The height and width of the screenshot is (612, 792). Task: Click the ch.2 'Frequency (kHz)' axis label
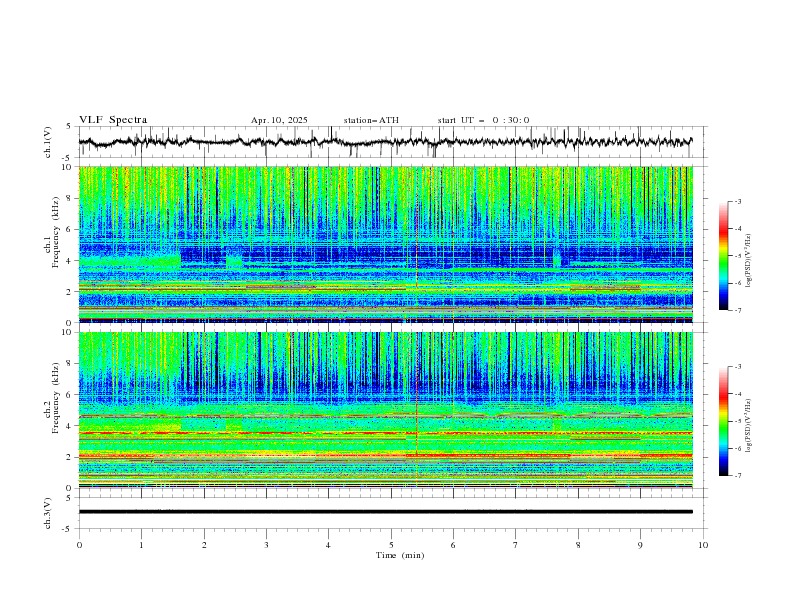coord(56,398)
